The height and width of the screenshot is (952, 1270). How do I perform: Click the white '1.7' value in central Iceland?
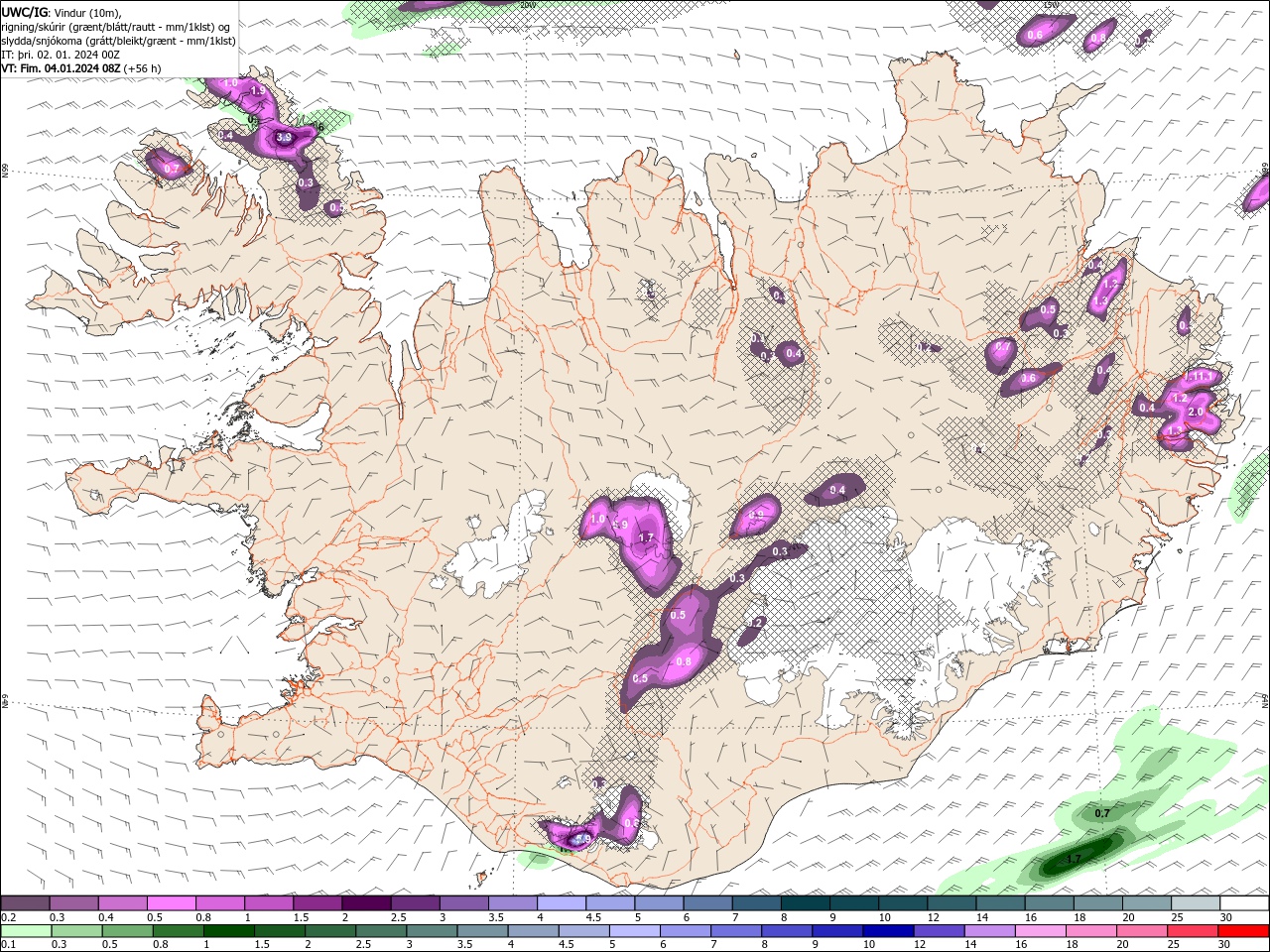click(x=646, y=537)
